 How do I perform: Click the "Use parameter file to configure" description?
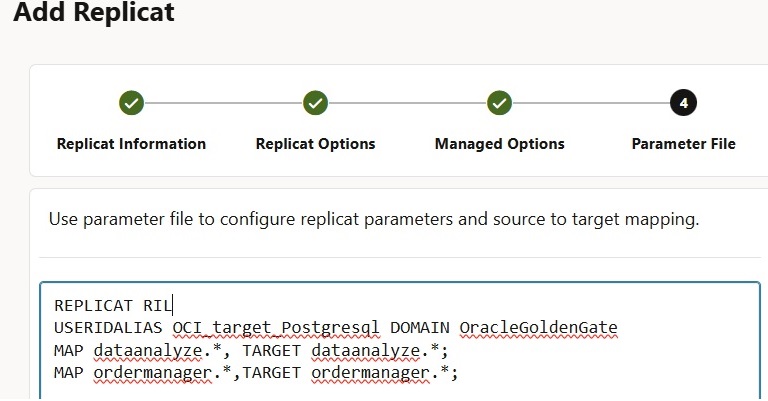(x=374, y=219)
